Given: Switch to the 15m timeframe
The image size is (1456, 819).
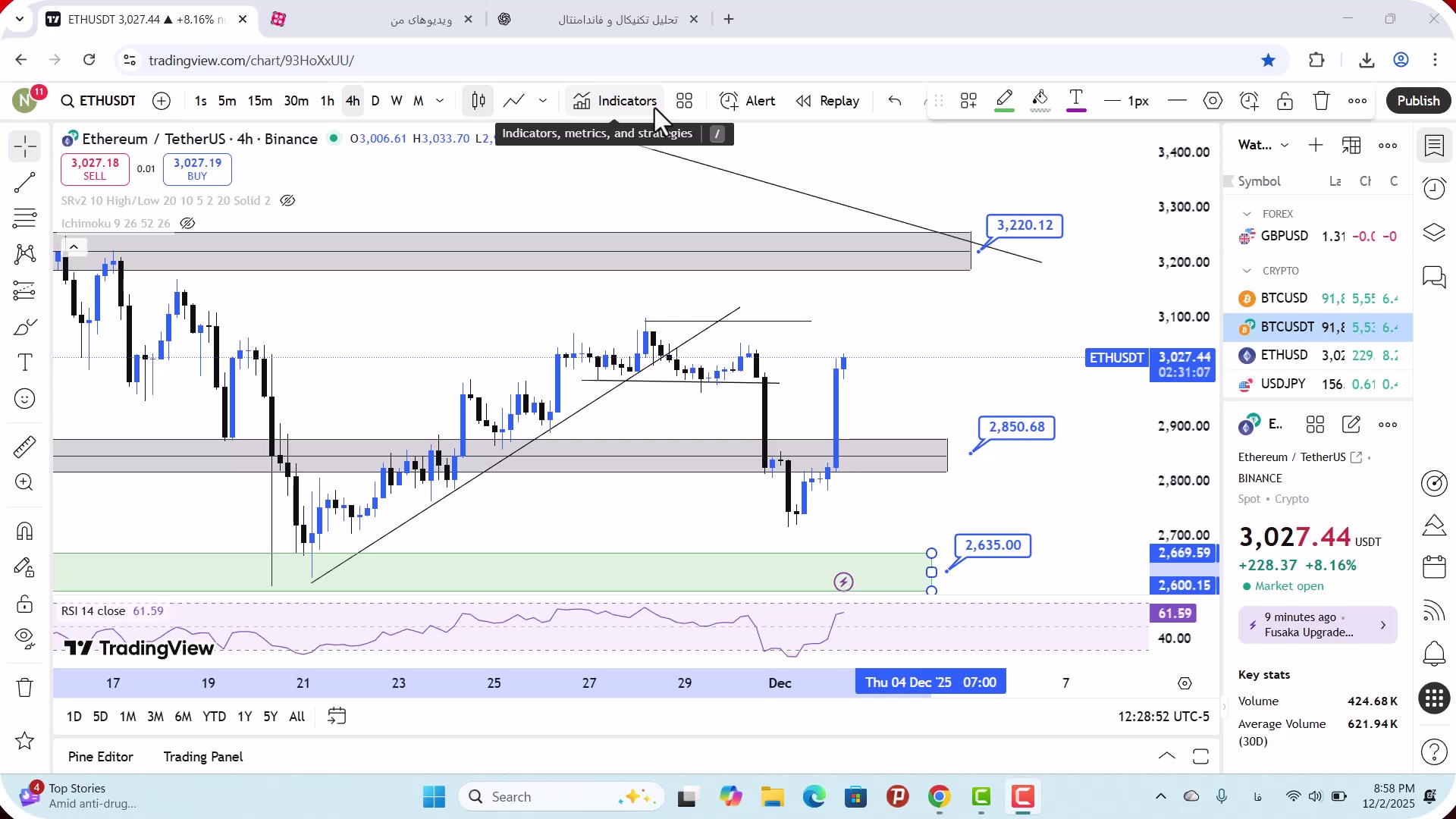Looking at the screenshot, I should pos(260,101).
